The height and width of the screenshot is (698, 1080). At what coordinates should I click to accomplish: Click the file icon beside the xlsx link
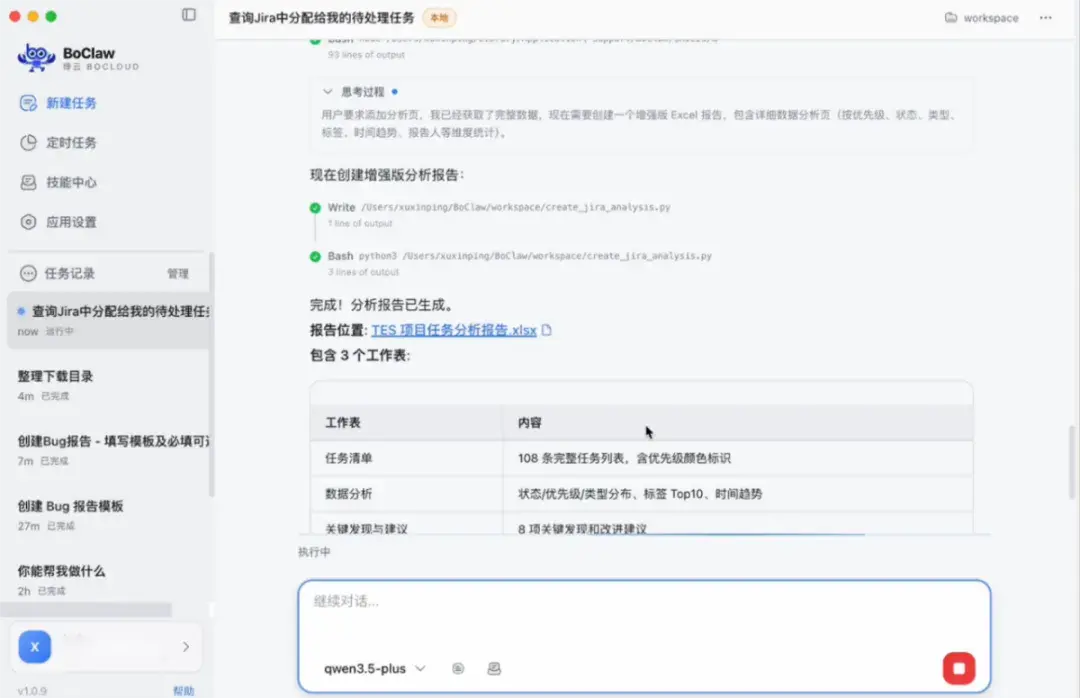(547, 330)
